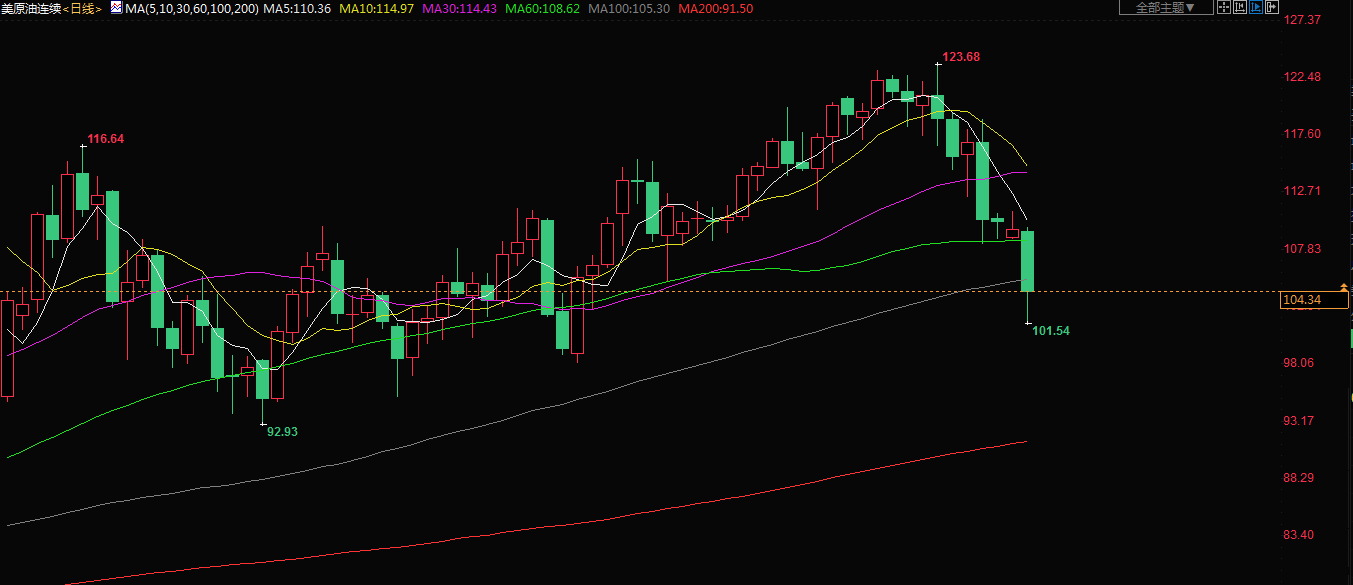Open the 全部主题 dropdown
Screen dimensions: 1353x585
1165,7
